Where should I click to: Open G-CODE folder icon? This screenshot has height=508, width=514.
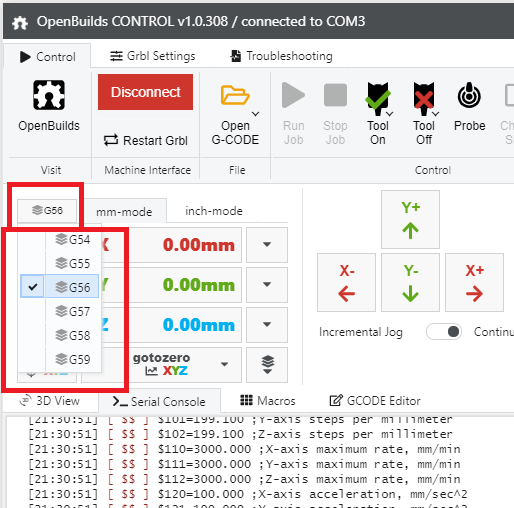click(x=235, y=95)
